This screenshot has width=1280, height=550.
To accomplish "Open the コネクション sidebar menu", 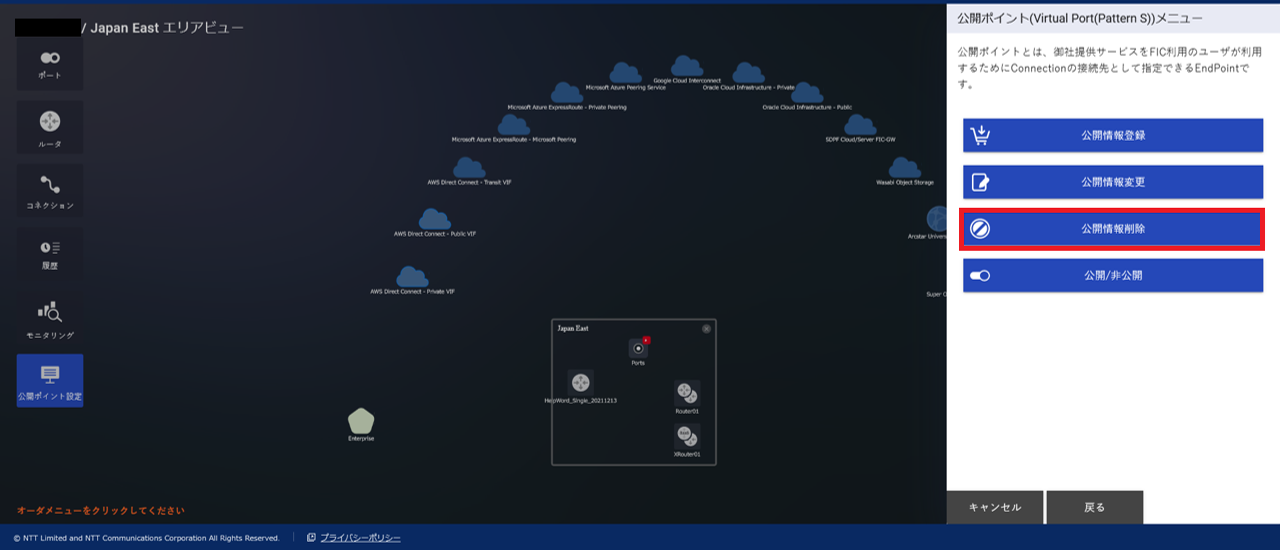I will (x=50, y=191).
